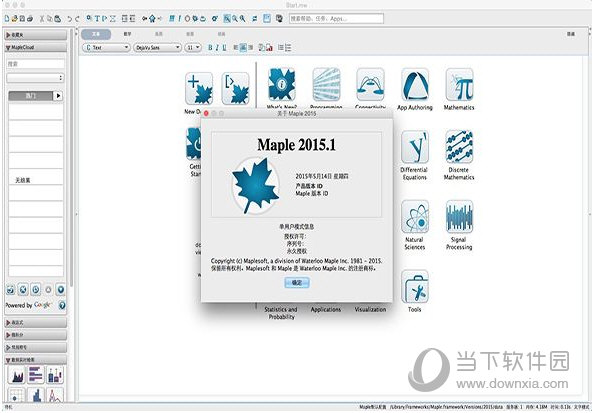Image resolution: width=593 pixels, height=413 pixels.
Task: Open the Signal Processing tile
Action: [459, 217]
